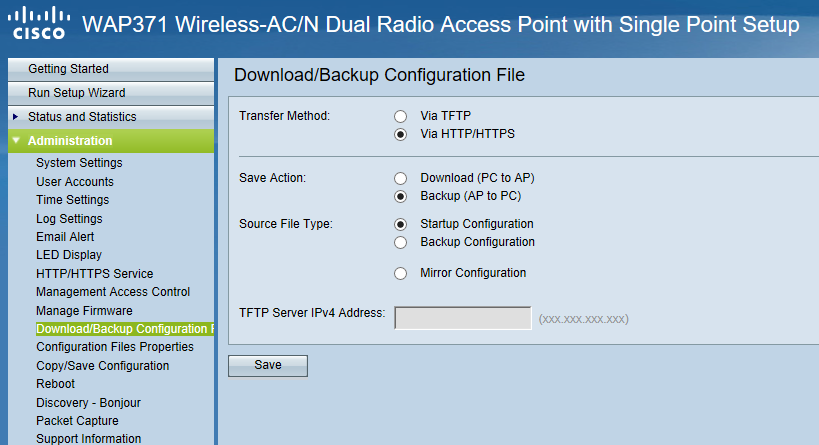Select the Via TFTP radio button
819x445 pixels.
tap(401, 116)
